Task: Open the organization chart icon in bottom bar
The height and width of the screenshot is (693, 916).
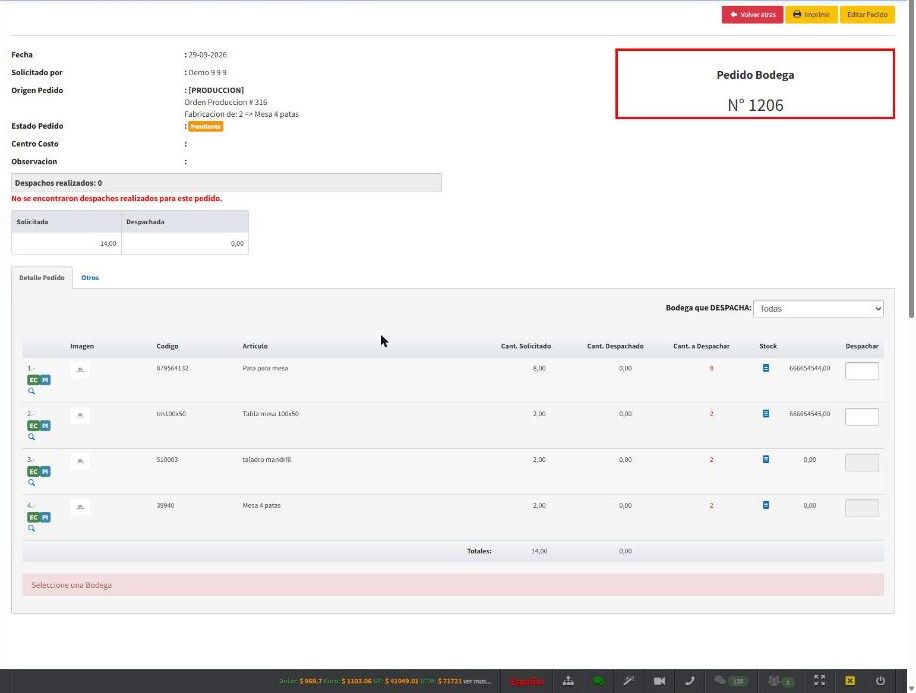Action: coord(568,681)
